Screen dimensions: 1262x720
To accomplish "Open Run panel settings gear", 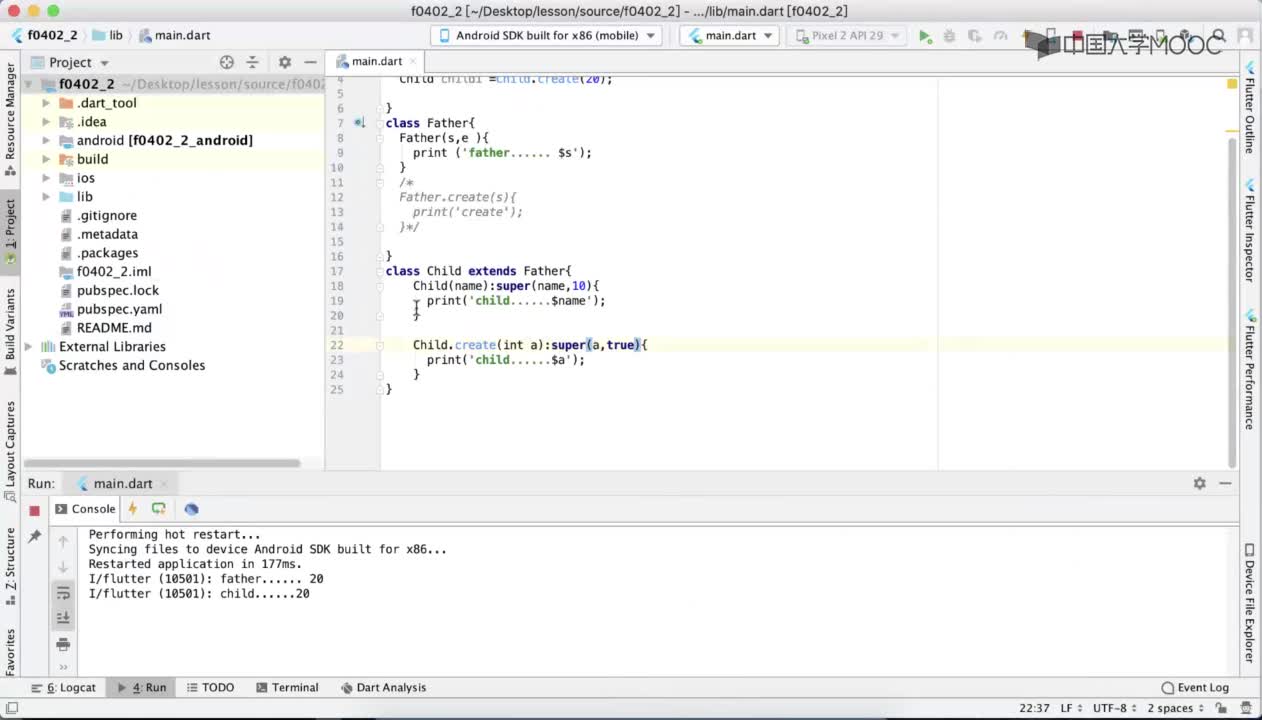I will 1199,483.
